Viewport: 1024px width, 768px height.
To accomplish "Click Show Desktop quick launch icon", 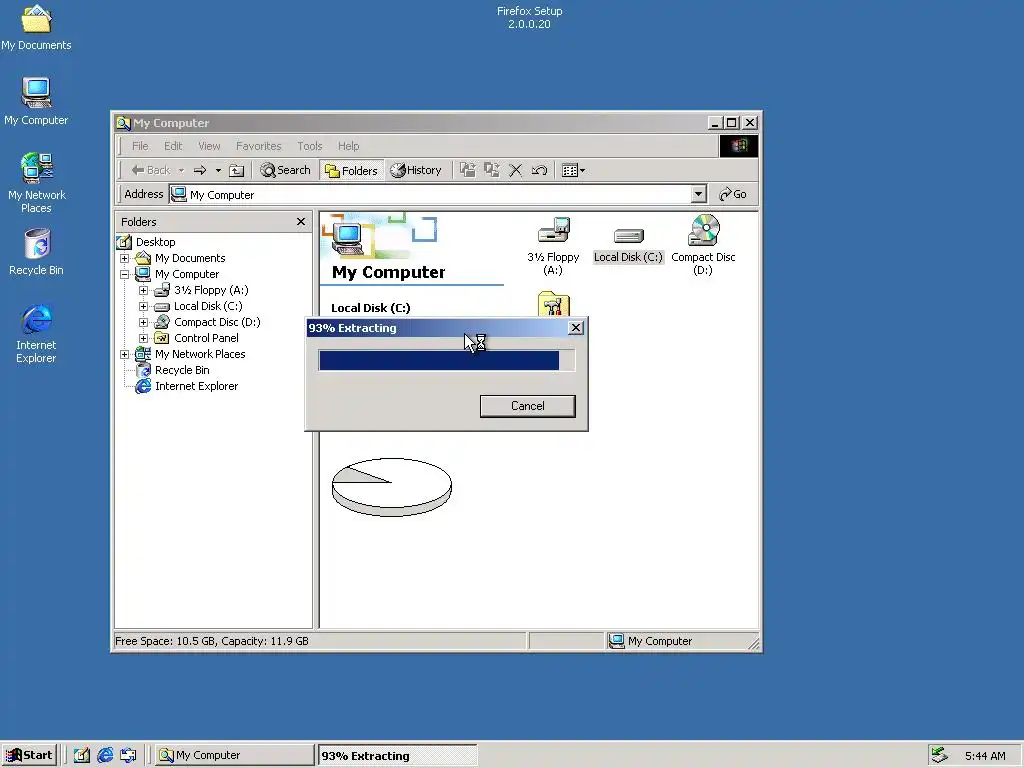I will tap(82, 756).
